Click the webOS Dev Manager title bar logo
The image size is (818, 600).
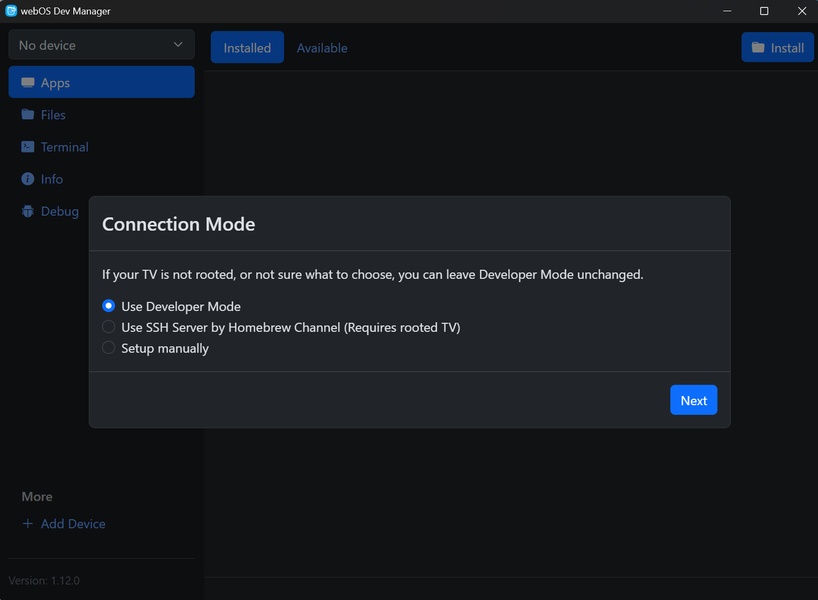point(11,11)
